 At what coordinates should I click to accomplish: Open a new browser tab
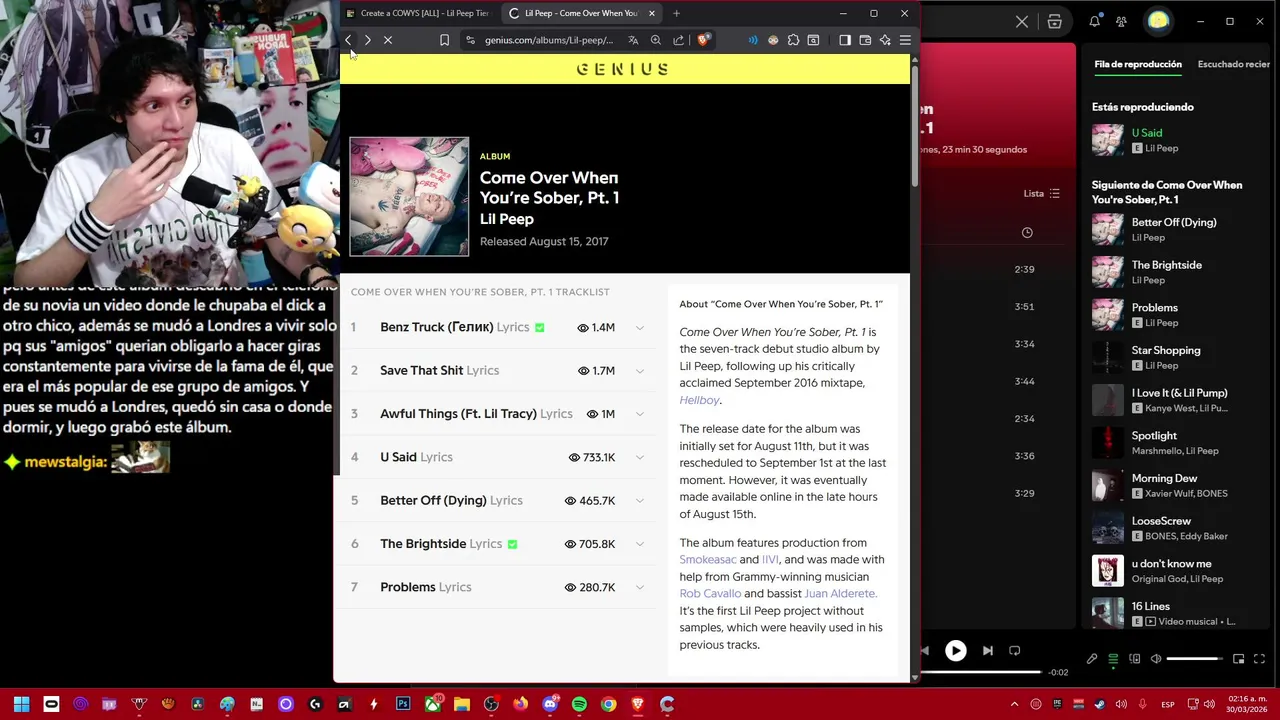pyautogui.click(x=676, y=13)
